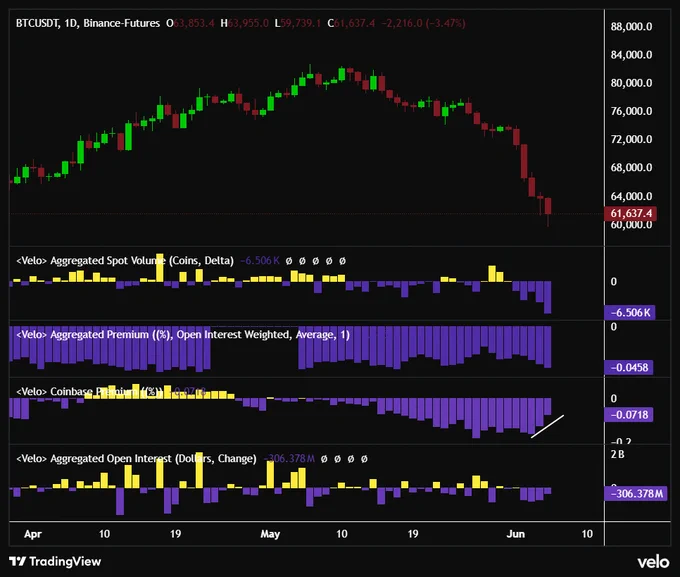Click the 84,000.0 price axis label
680x577 pixels.
click(631, 55)
